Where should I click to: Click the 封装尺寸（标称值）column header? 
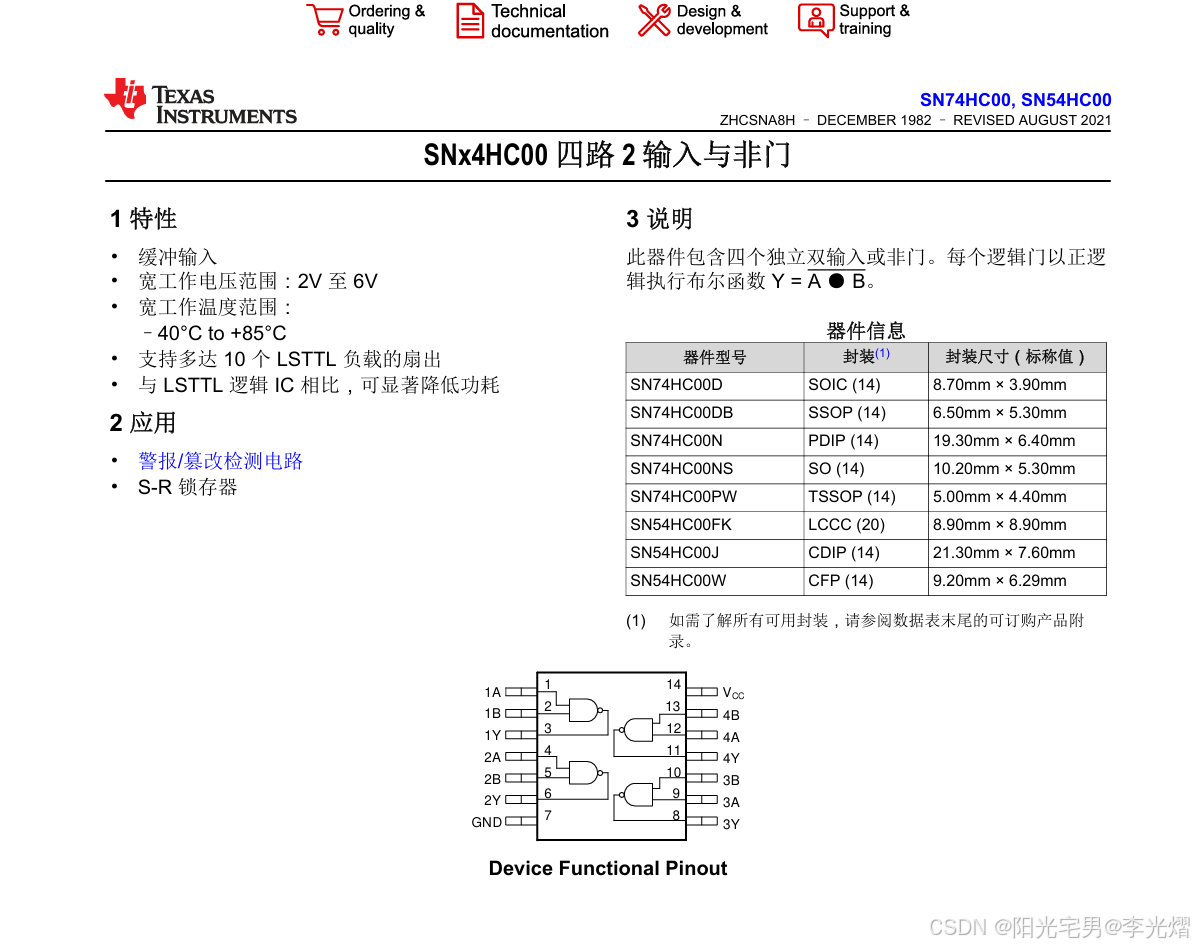(1017, 357)
